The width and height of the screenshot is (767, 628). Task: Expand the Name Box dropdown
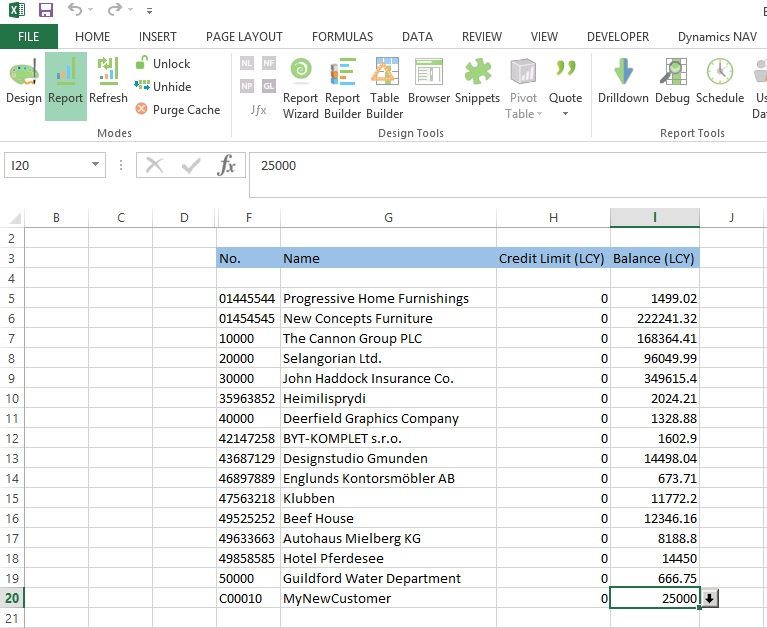pos(96,166)
